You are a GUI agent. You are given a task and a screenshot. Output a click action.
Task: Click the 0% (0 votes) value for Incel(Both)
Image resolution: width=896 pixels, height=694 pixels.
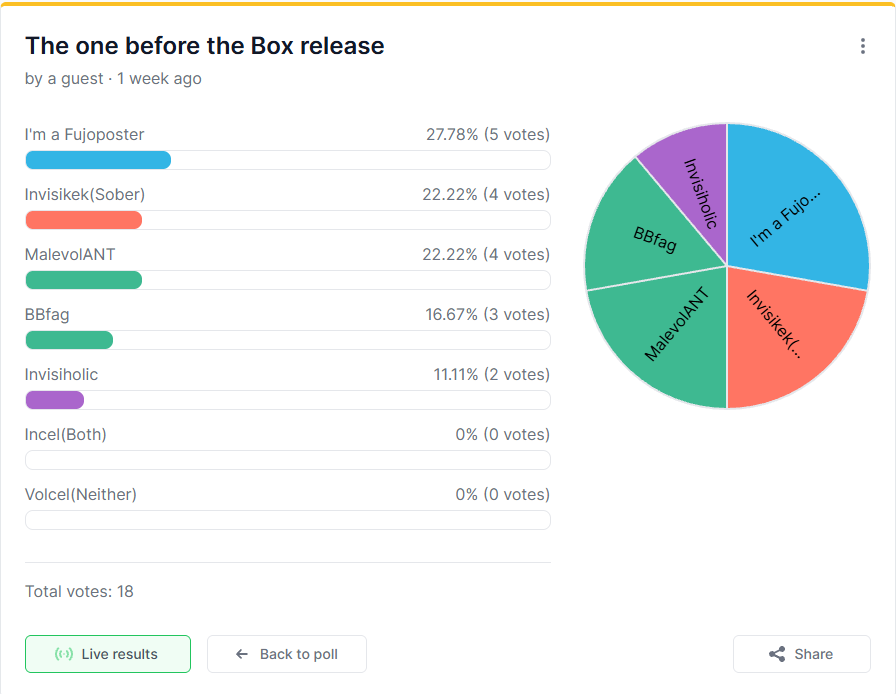(503, 434)
